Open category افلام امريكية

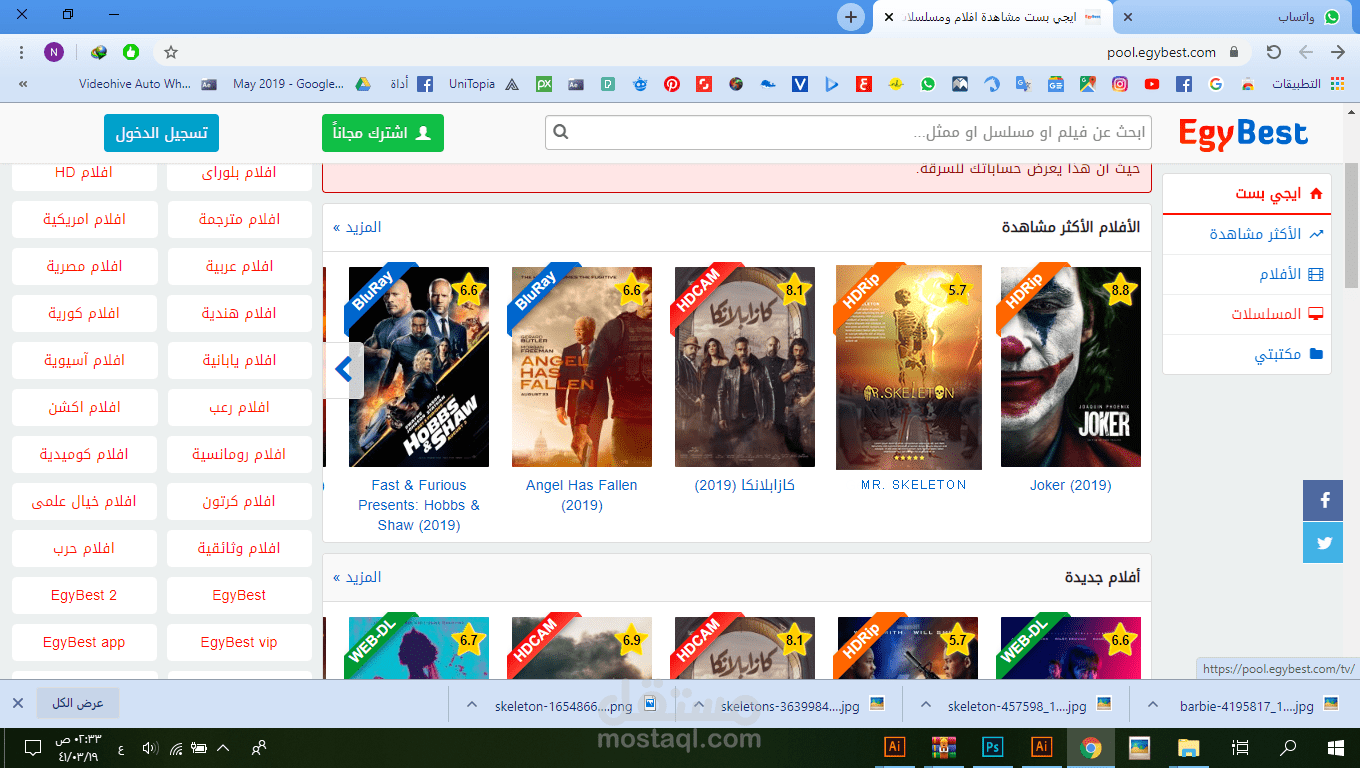(x=85, y=219)
